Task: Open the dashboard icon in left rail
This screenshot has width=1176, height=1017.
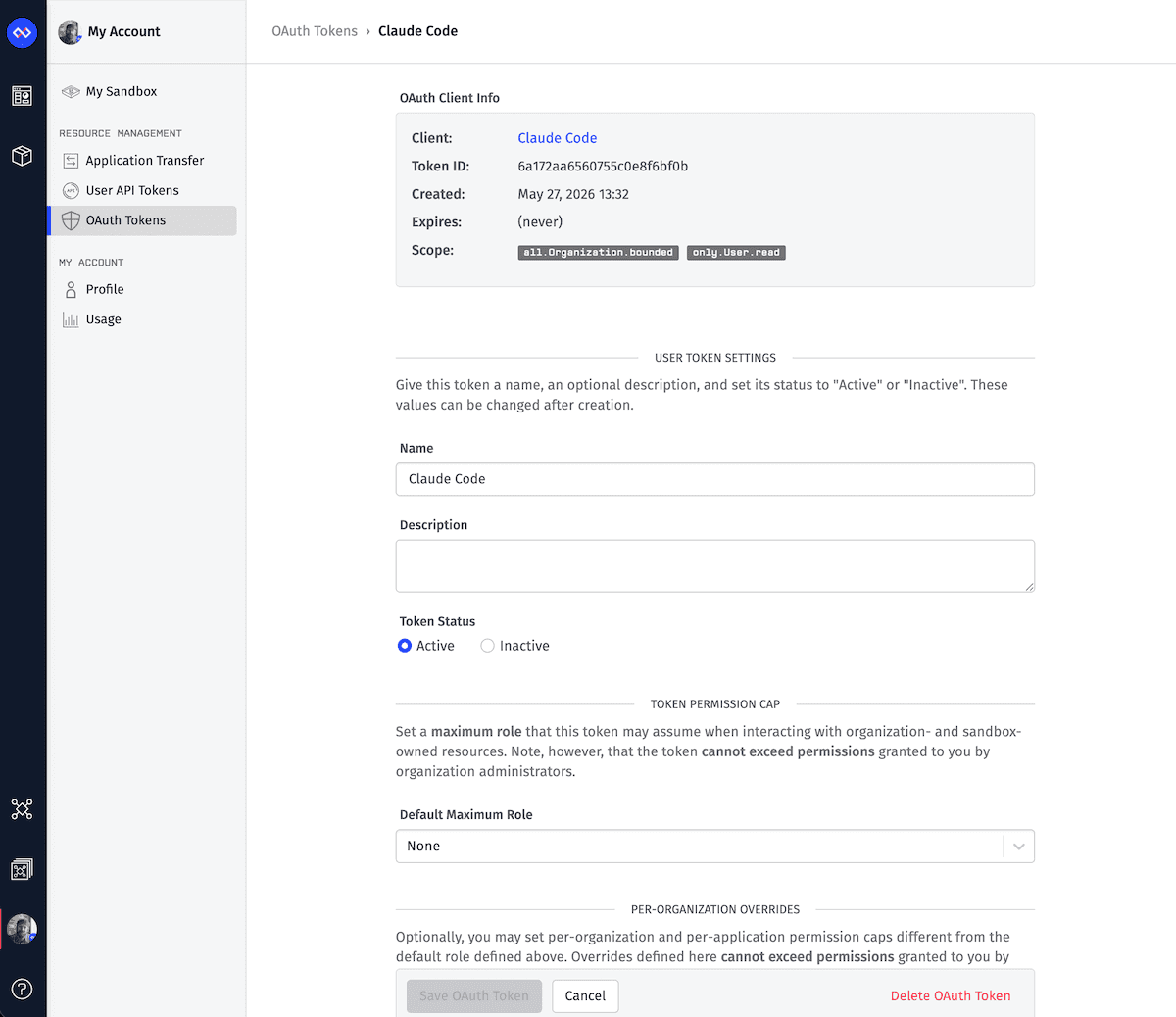Action: pyautogui.click(x=22, y=96)
